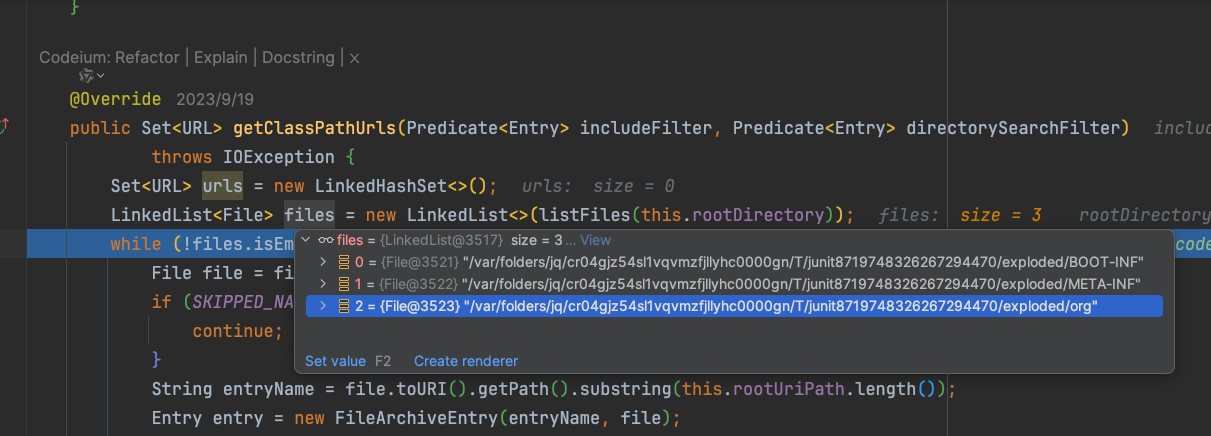Screen dimensions: 1211x436
Task: Click the field icon of element 0
Action: 344,262
